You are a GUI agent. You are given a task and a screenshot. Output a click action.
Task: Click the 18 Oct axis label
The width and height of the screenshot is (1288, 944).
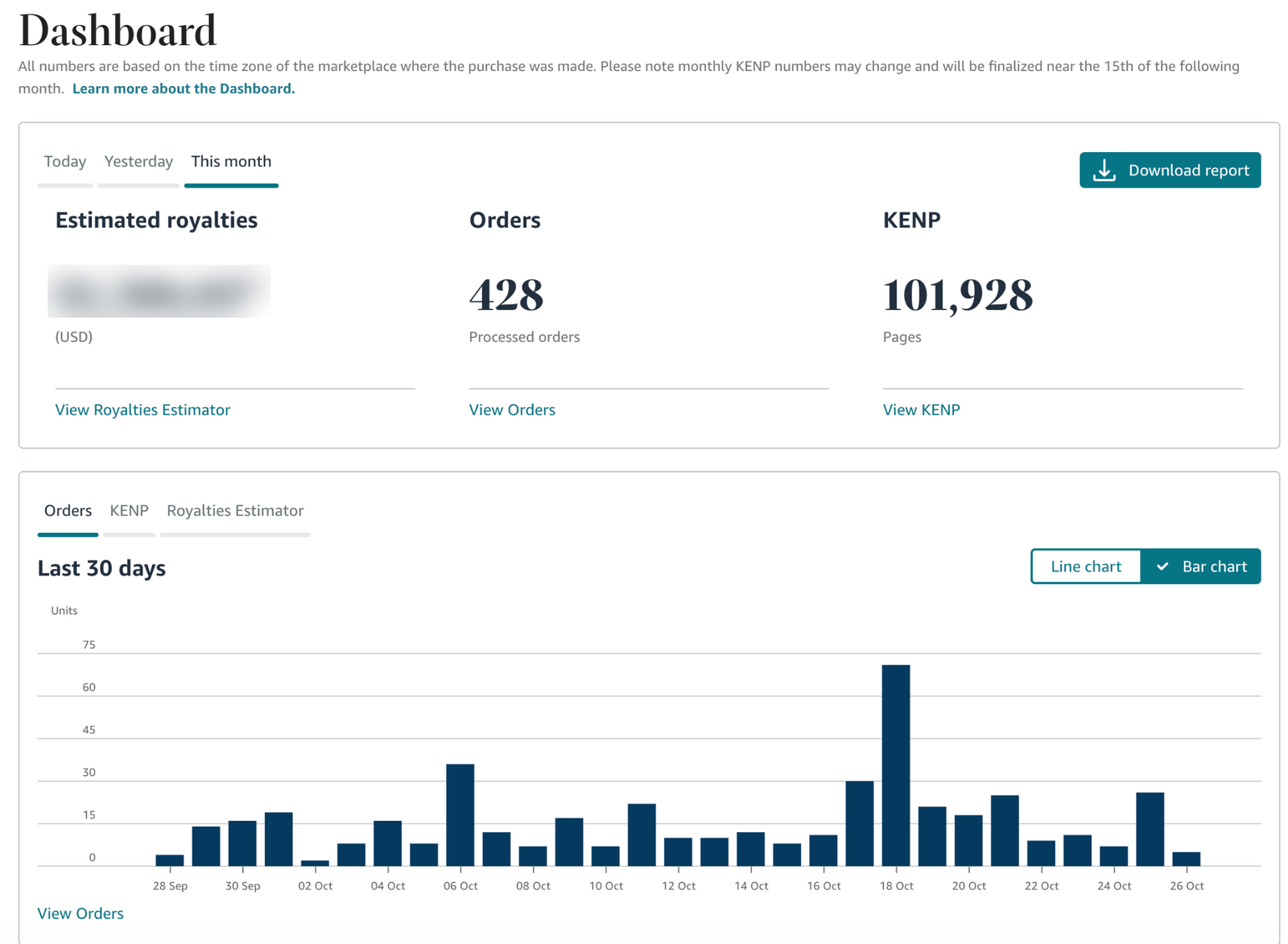896,886
